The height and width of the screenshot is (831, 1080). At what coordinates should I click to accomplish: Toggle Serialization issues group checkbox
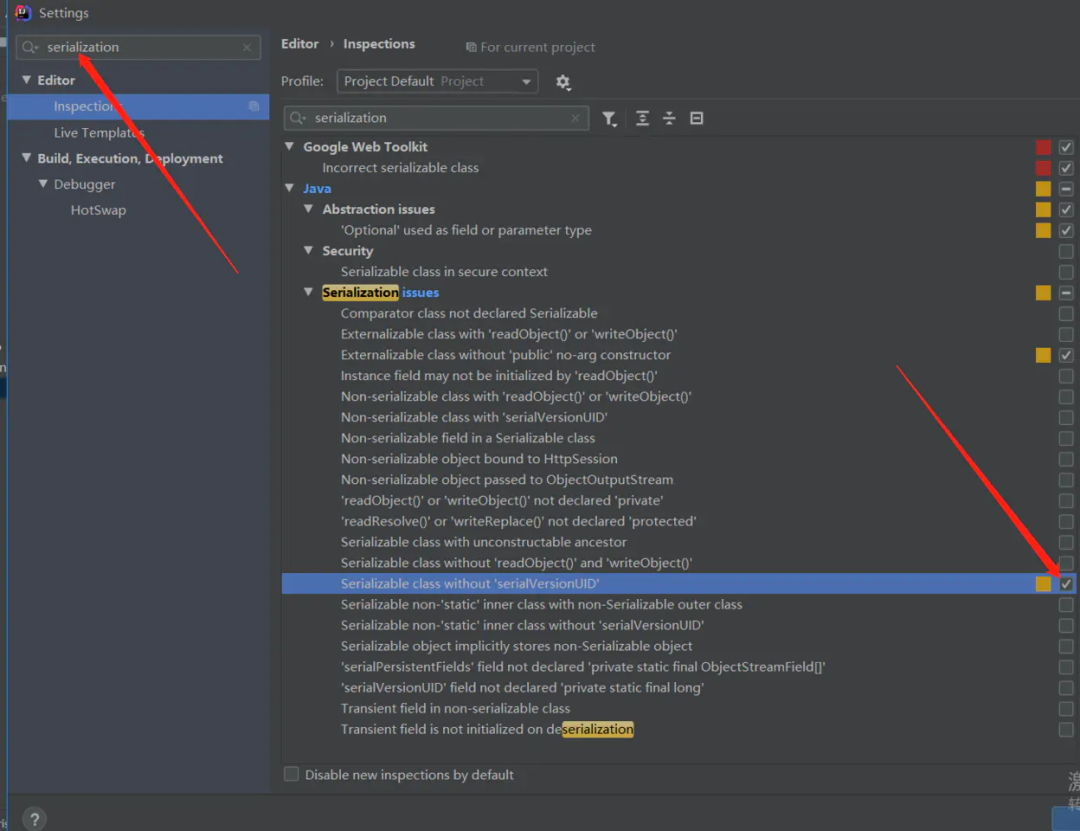pyautogui.click(x=1066, y=293)
